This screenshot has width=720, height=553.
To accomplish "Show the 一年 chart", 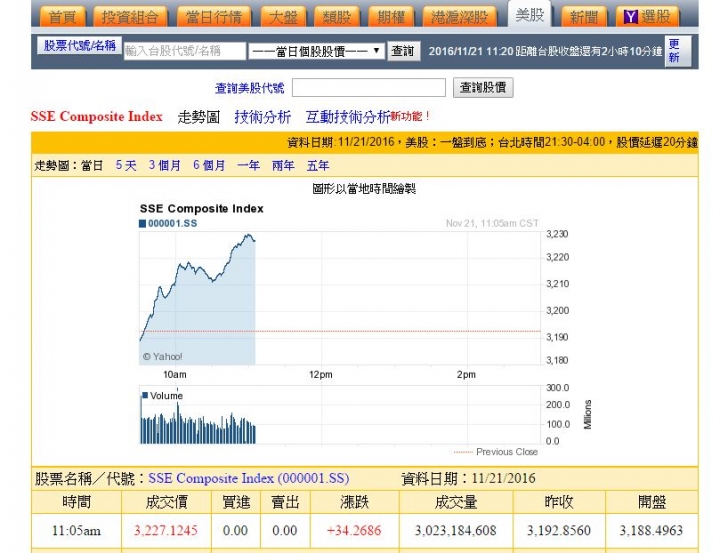I will tap(248, 165).
